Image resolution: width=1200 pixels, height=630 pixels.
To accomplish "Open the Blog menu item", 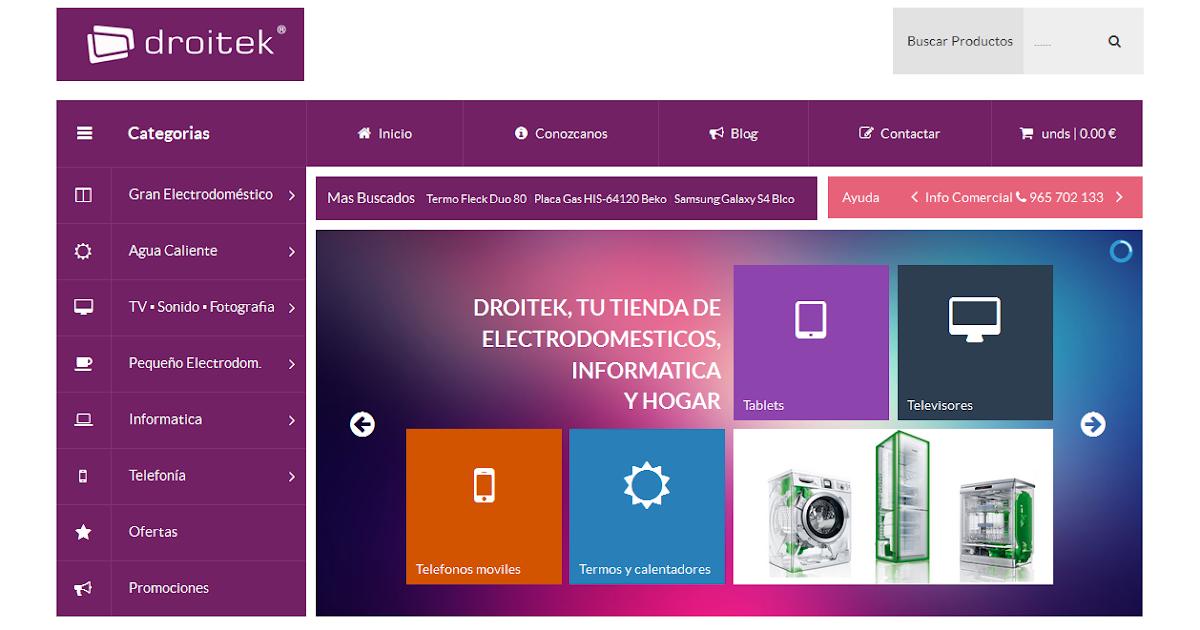I will (734, 133).
